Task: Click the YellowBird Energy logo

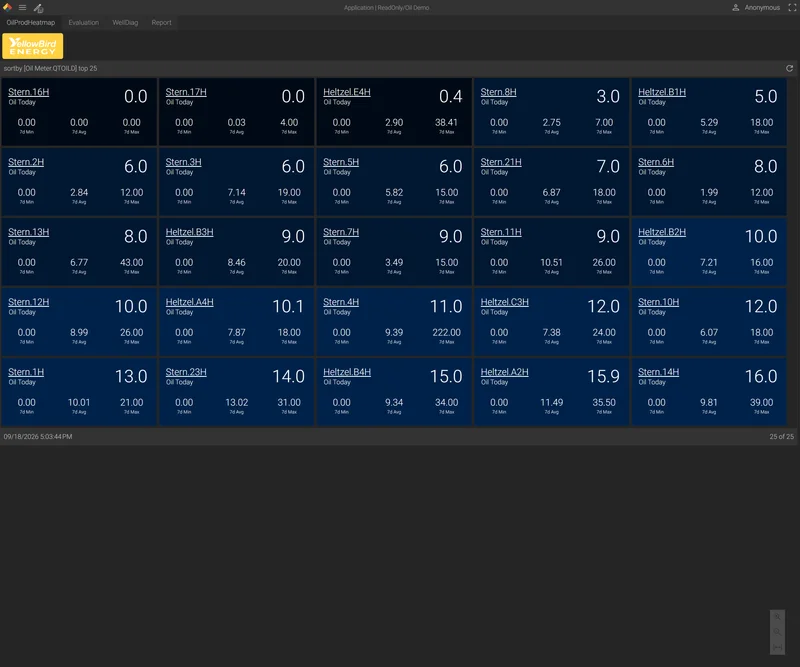Action: (33, 46)
